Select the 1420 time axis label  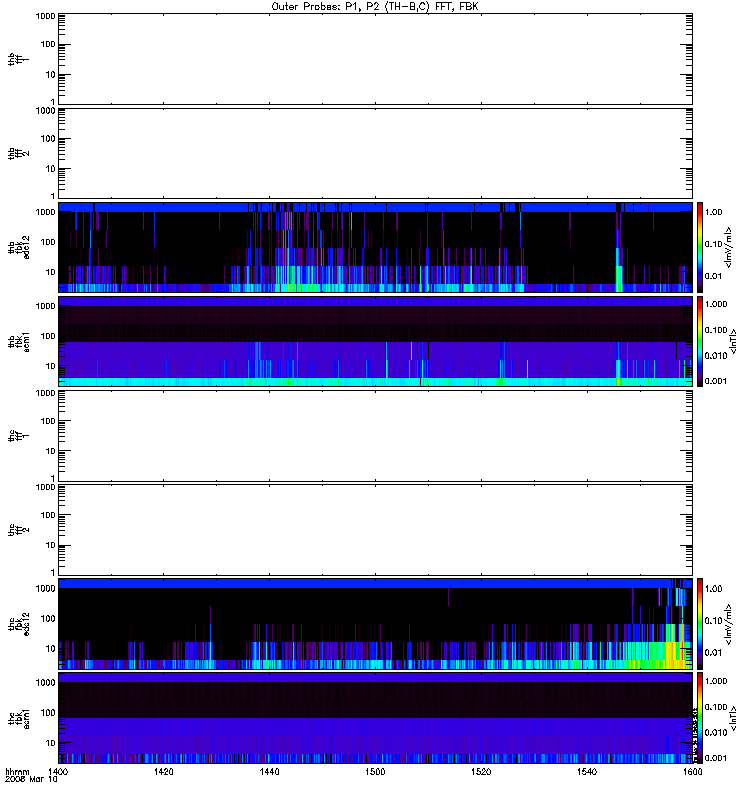click(163, 772)
